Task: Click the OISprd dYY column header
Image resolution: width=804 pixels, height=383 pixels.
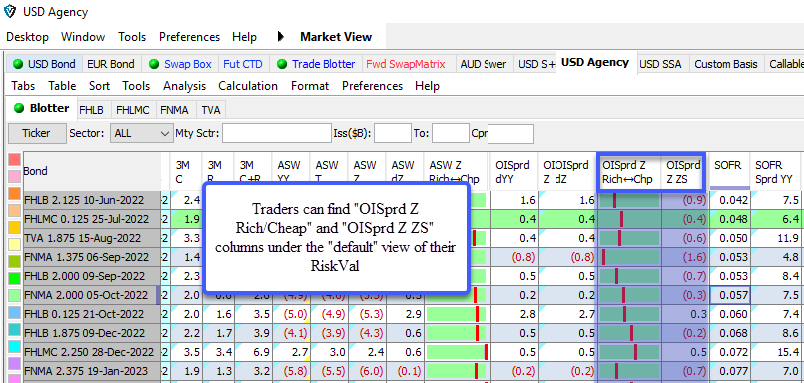Action: pyautogui.click(x=513, y=171)
